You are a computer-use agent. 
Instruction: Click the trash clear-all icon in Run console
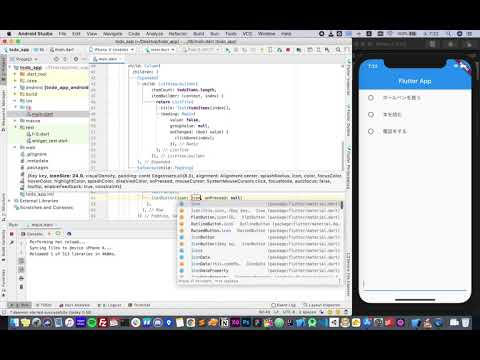(x=21, y=287)
